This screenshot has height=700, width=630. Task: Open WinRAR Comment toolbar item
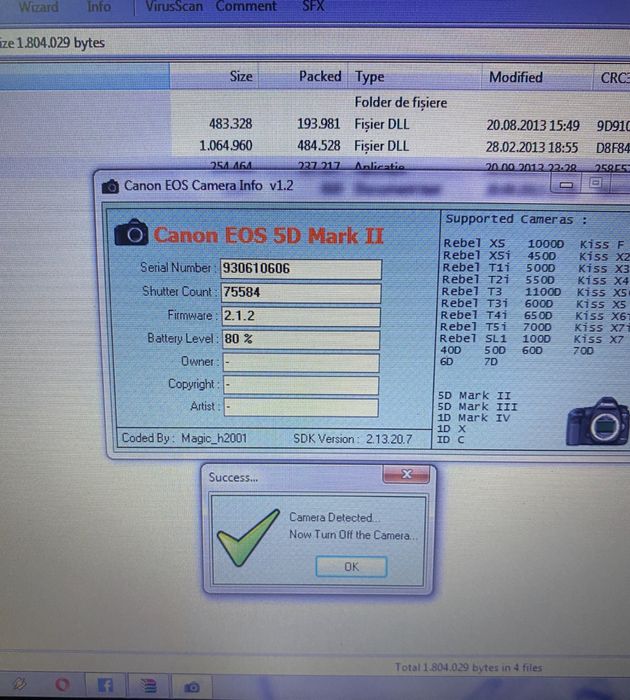click(246, 6)
